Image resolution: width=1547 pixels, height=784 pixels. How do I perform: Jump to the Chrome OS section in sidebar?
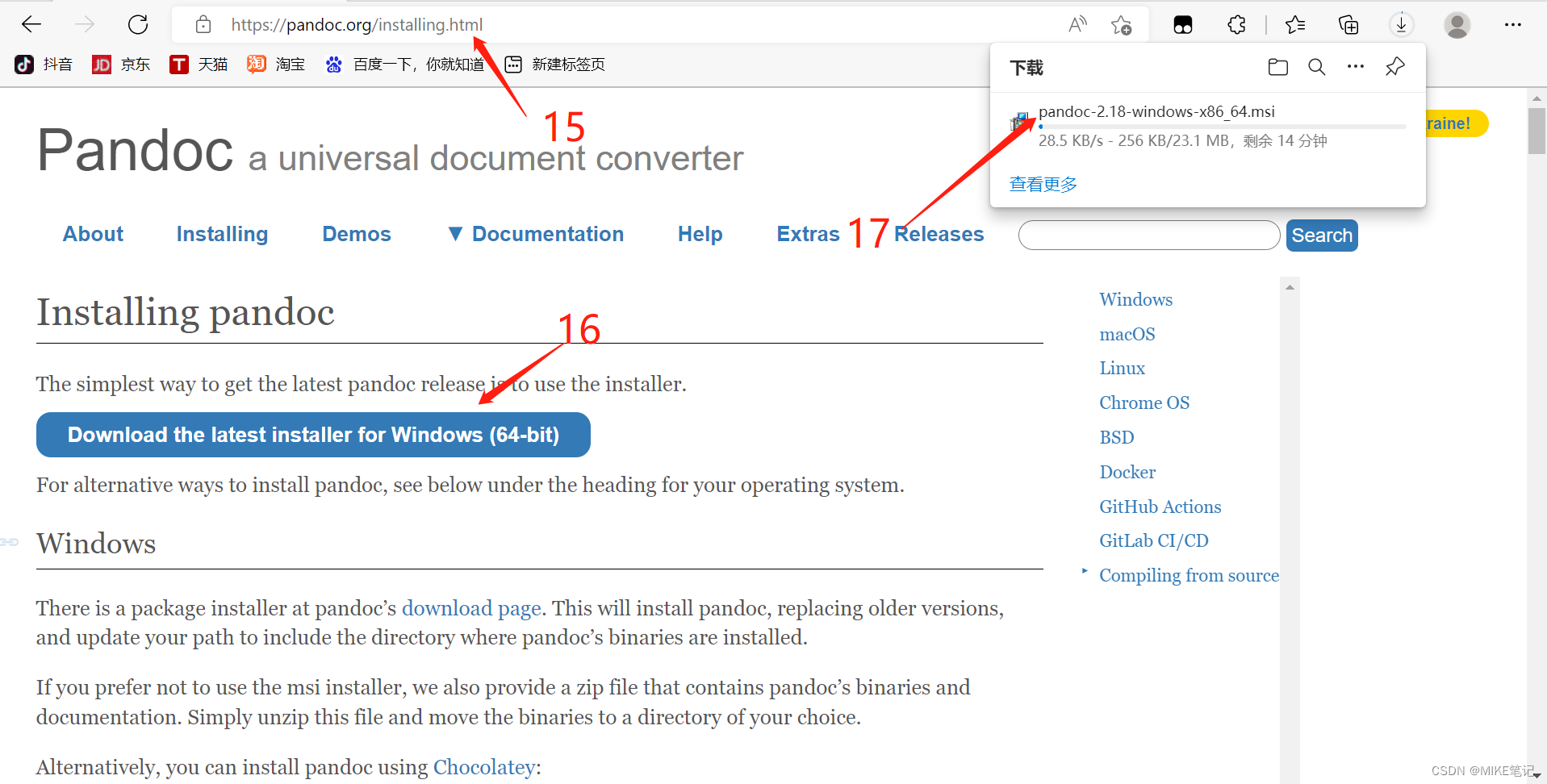point(1144,402)
